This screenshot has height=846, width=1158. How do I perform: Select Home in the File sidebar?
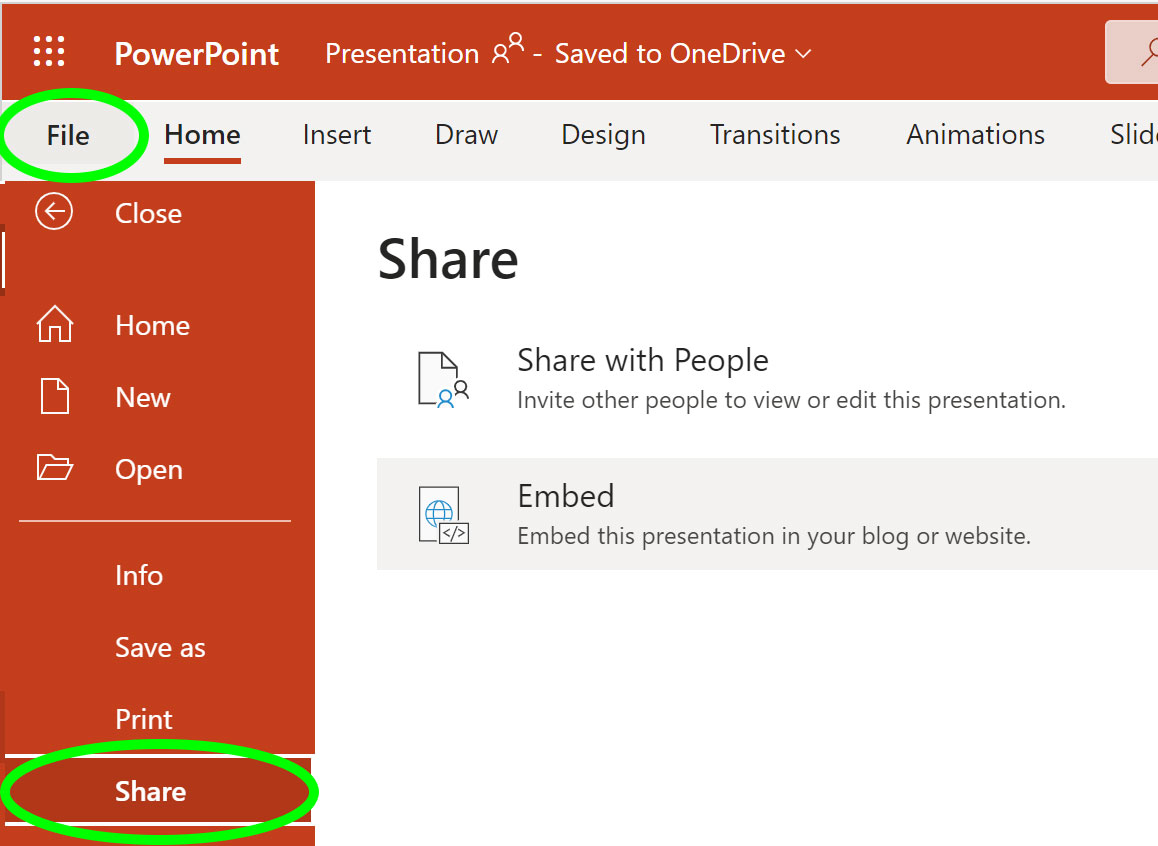[153, 326]
